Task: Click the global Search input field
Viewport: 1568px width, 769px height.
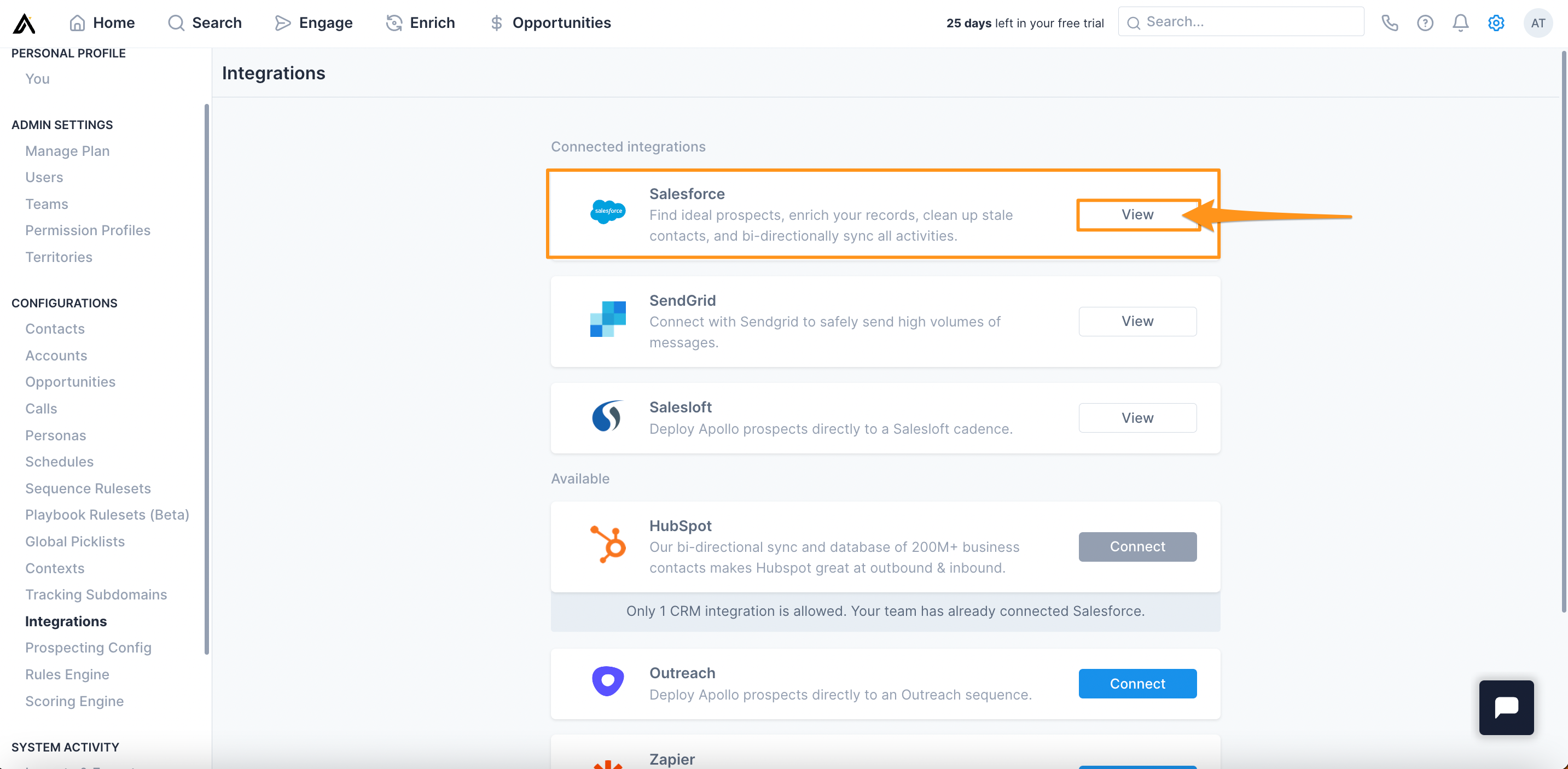Action: tap(1241, 22)
